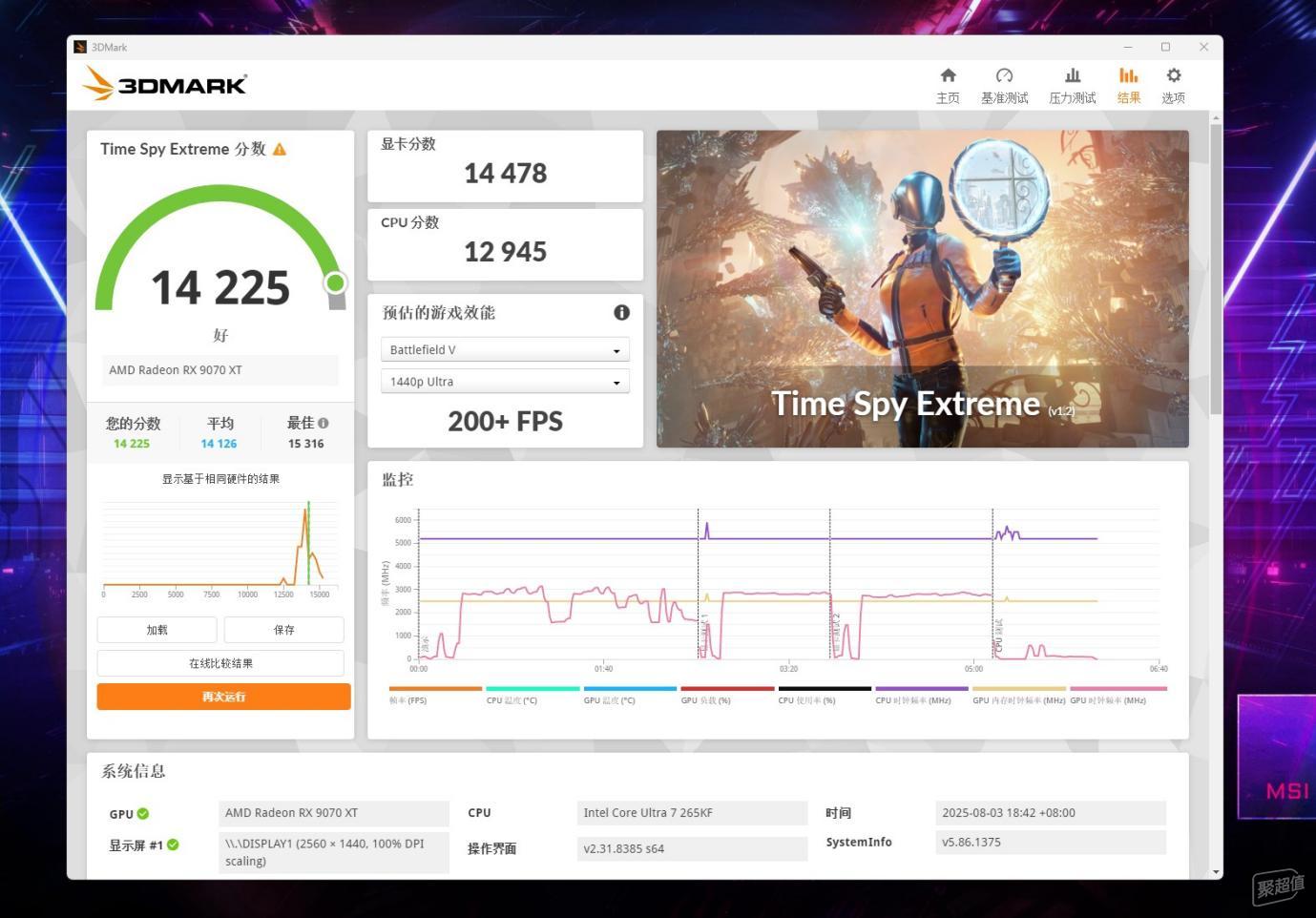Click the 3DMark logo in the header
1316x918 pixels.
coord(164,84)
